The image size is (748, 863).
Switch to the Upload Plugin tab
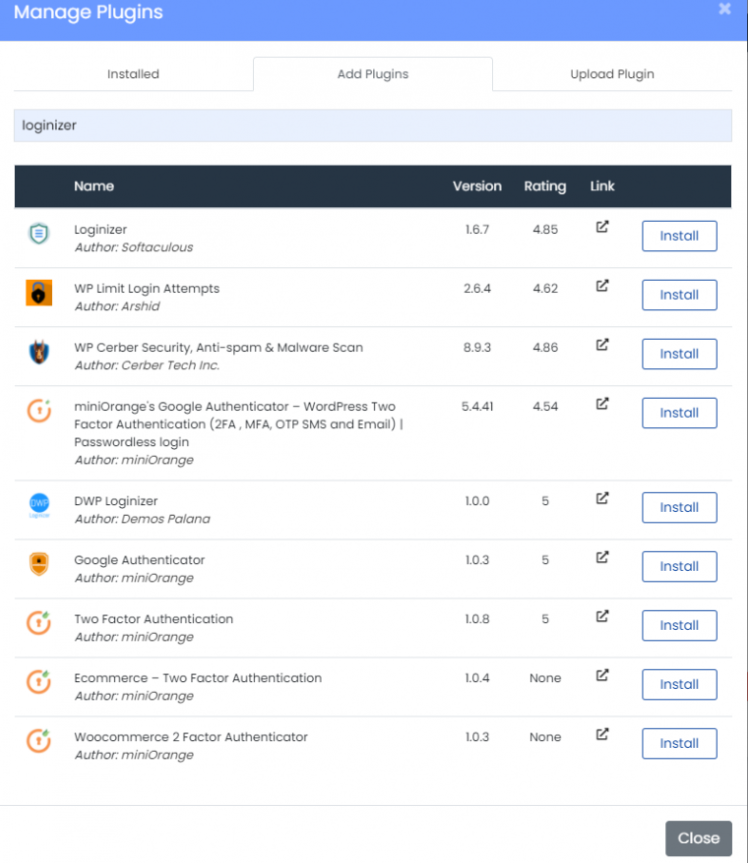(x=612, y=73)
